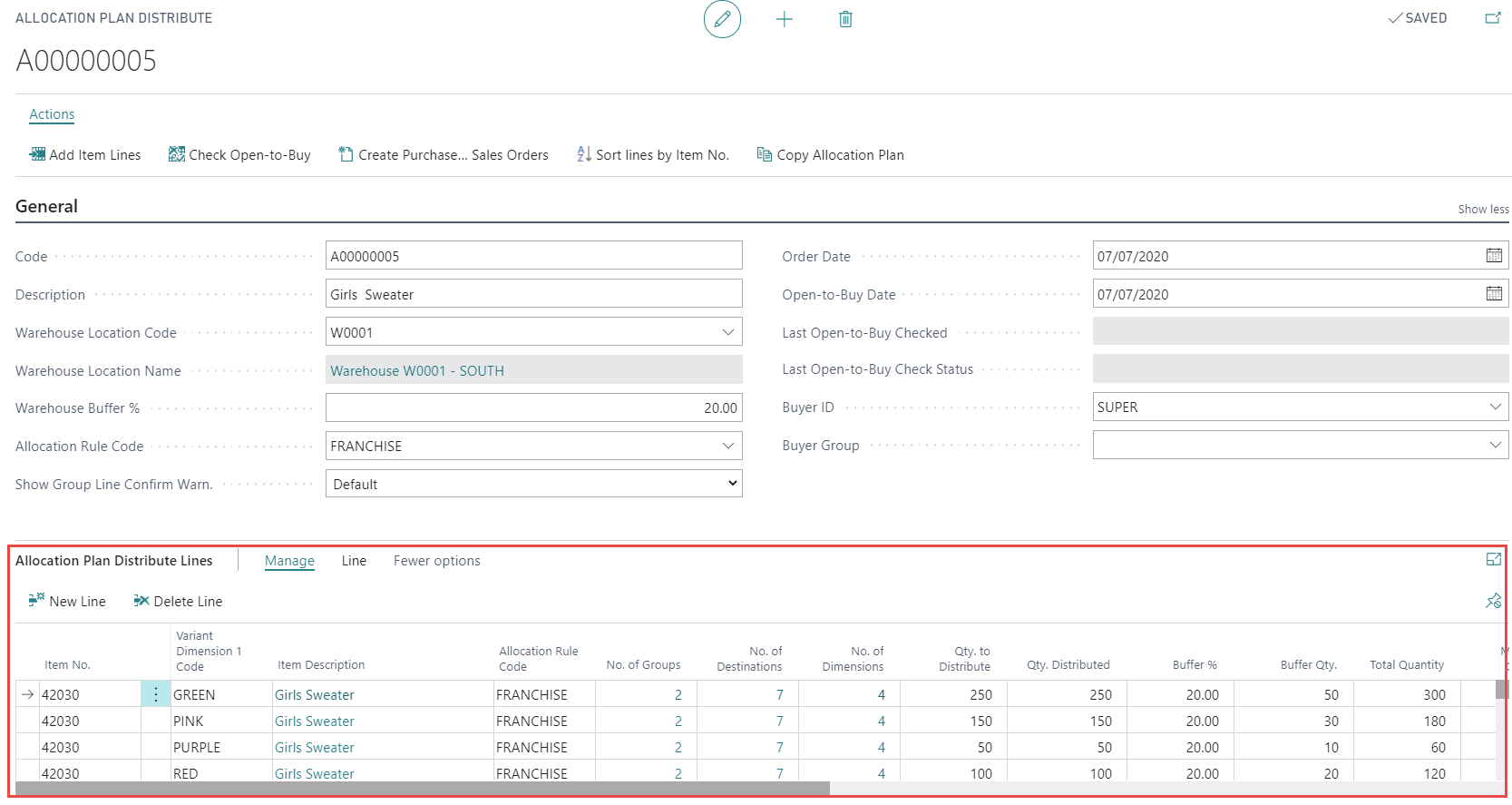Switch to the Line menu
The image size is (1512, 805).
[x=354, y=561]
